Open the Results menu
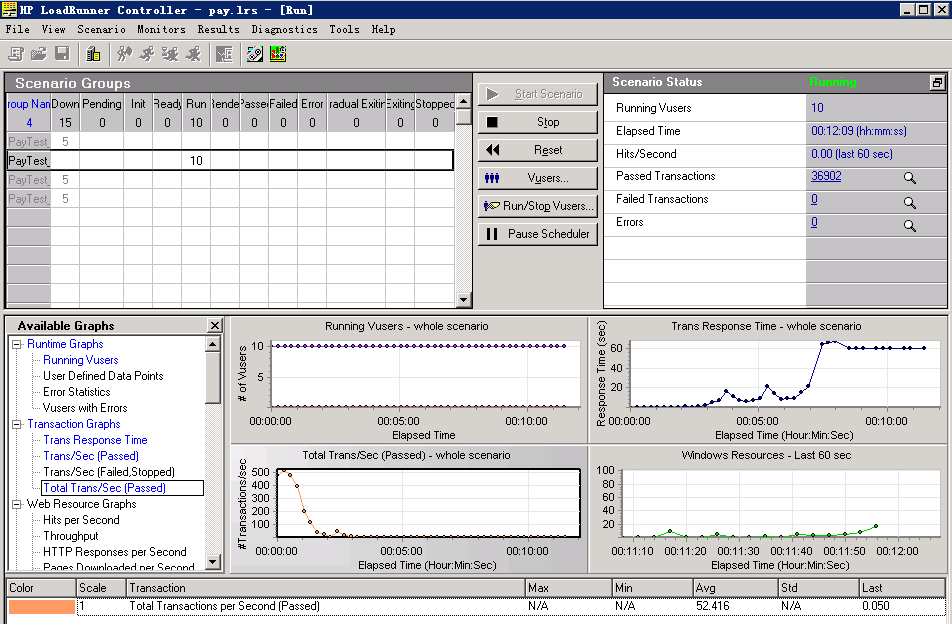952x624 pixels. 219,29
